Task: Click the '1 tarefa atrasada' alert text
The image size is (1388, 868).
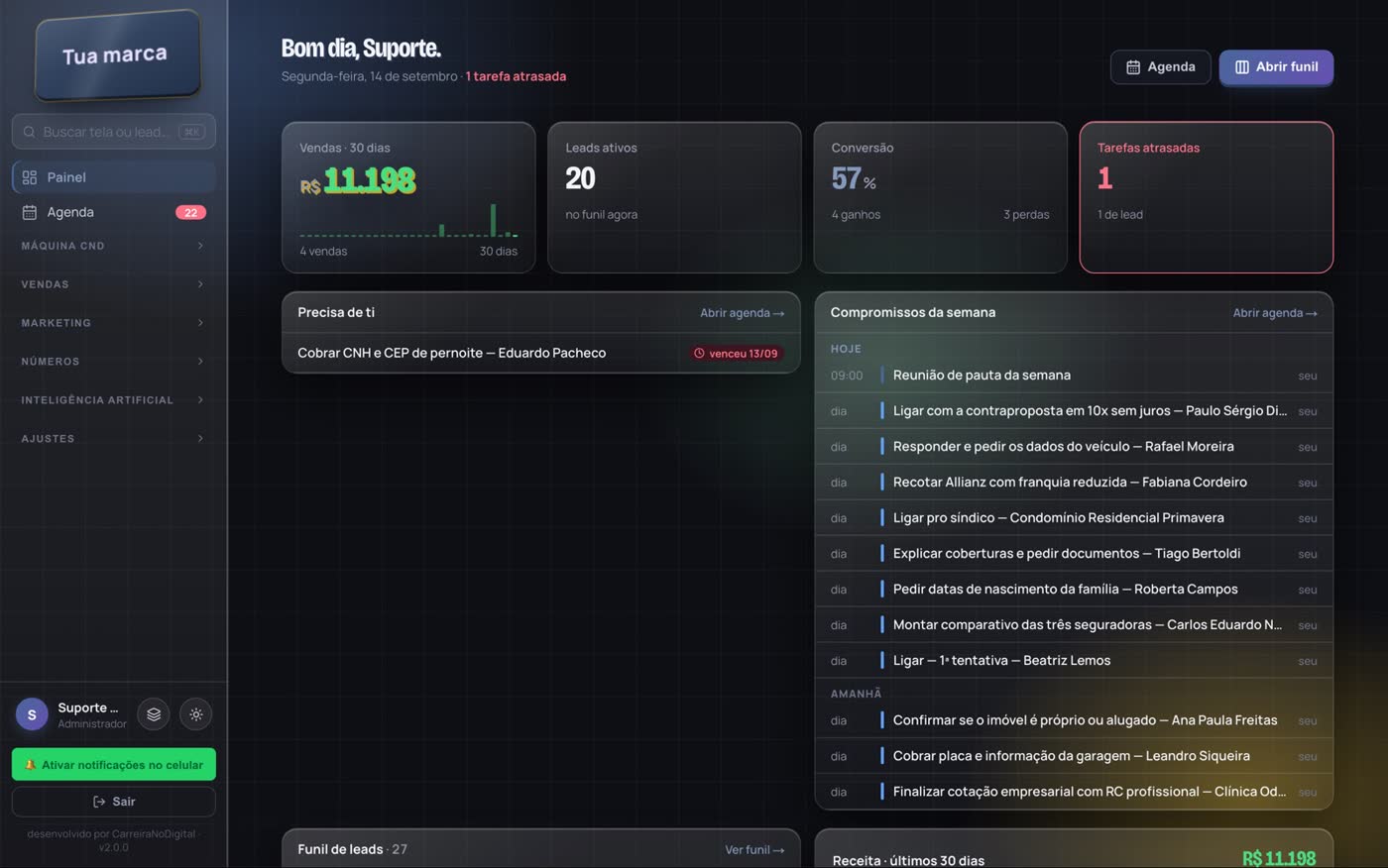Action: click(516, 76)
